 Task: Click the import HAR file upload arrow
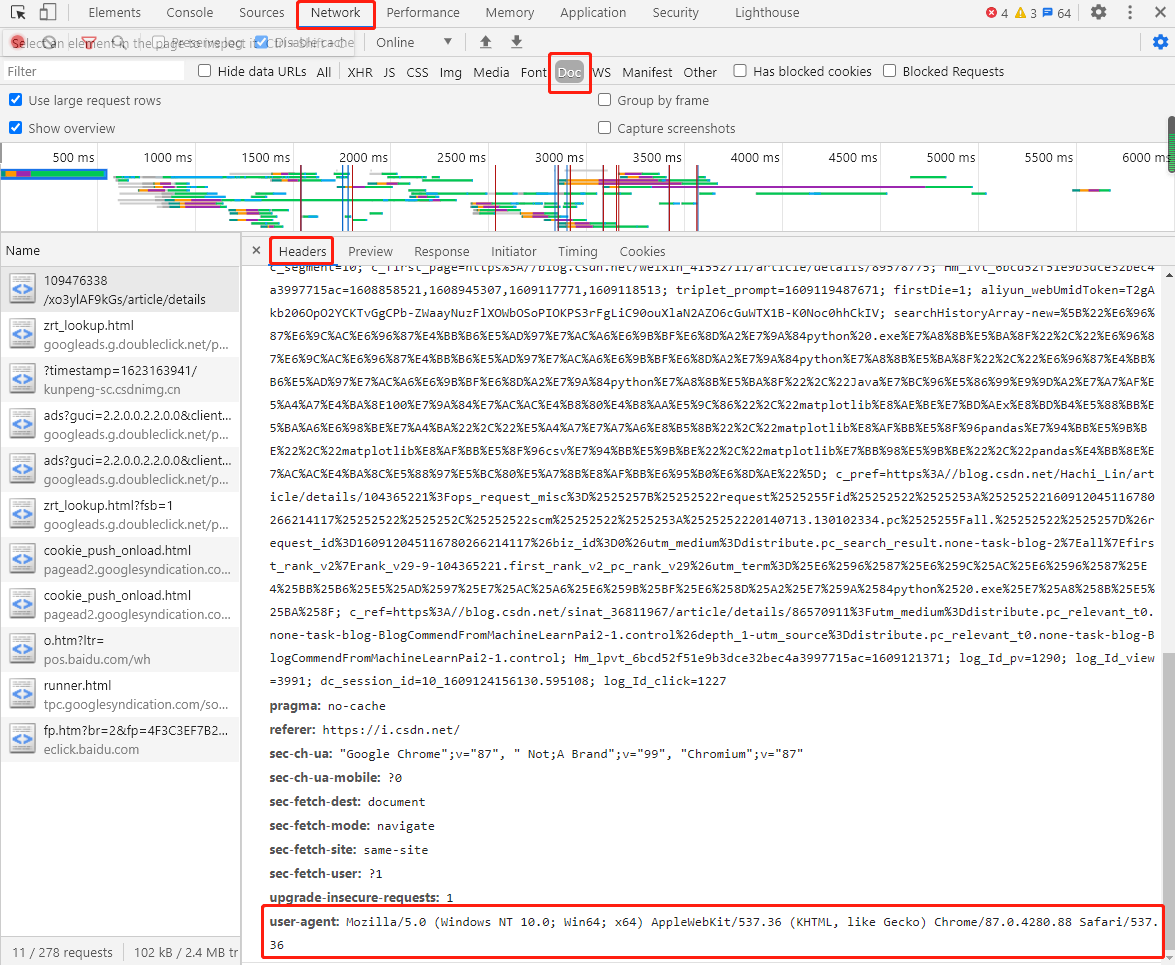(x=486, y=42)
